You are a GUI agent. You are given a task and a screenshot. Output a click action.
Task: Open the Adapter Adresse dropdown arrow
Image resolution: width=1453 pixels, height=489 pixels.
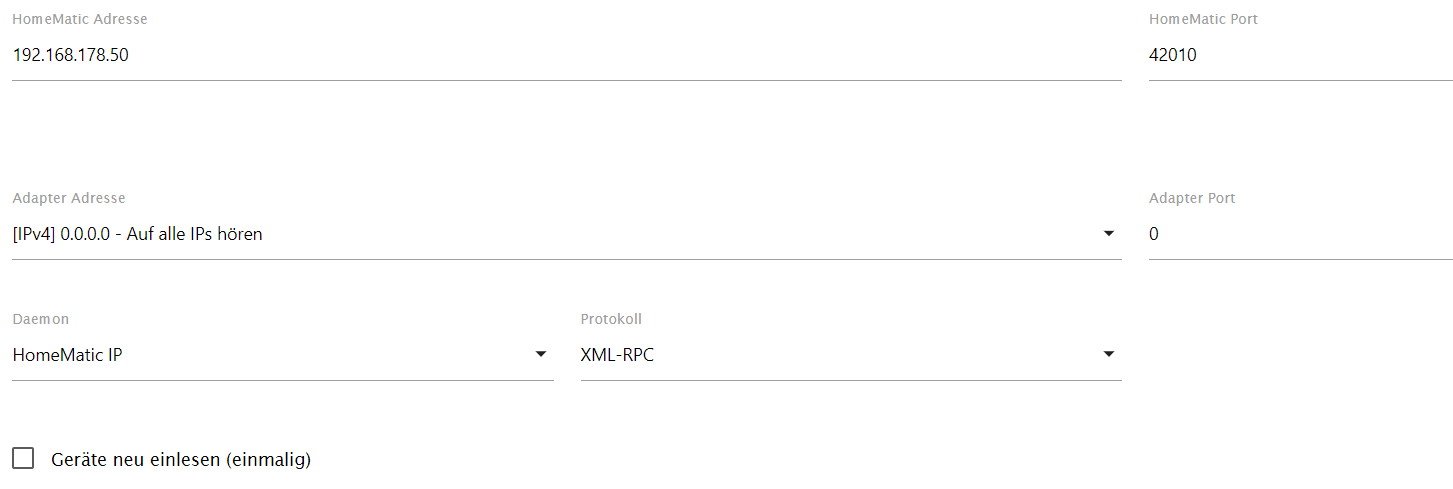(1108, 234)
